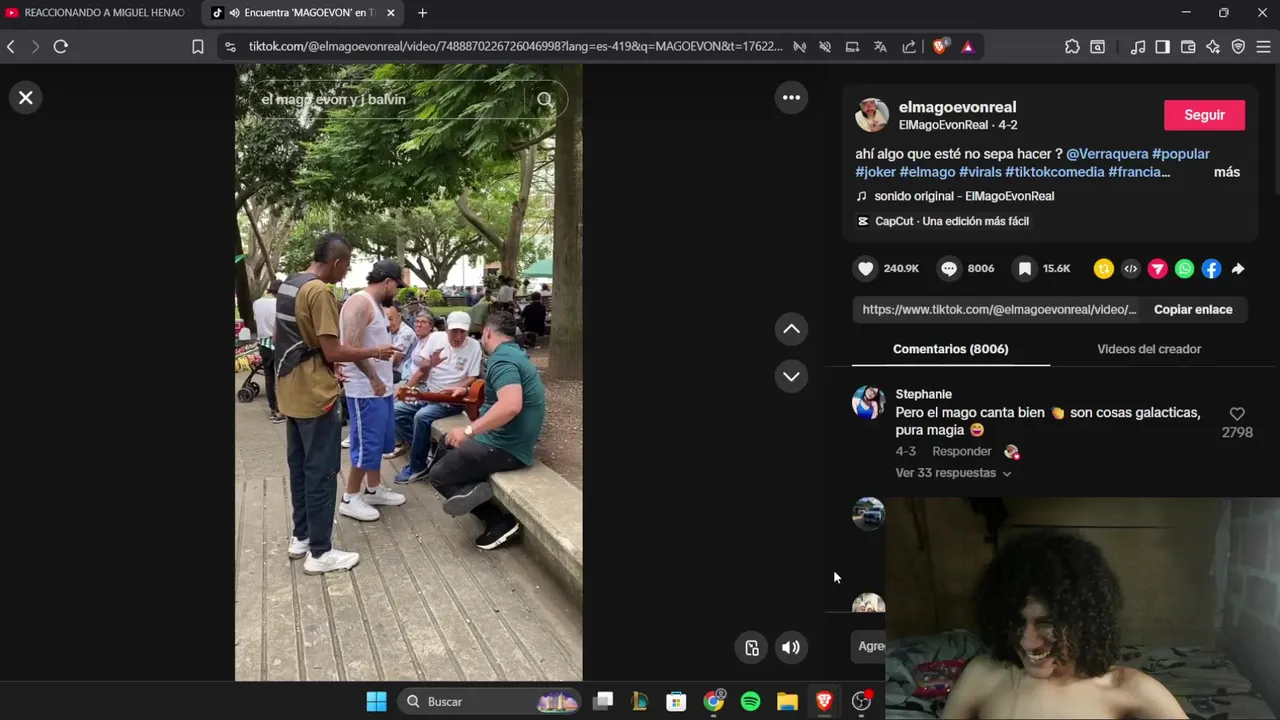Go to next video with down arrow
The width and height of the screenshot is (1280, 720).
pos(791,376)
